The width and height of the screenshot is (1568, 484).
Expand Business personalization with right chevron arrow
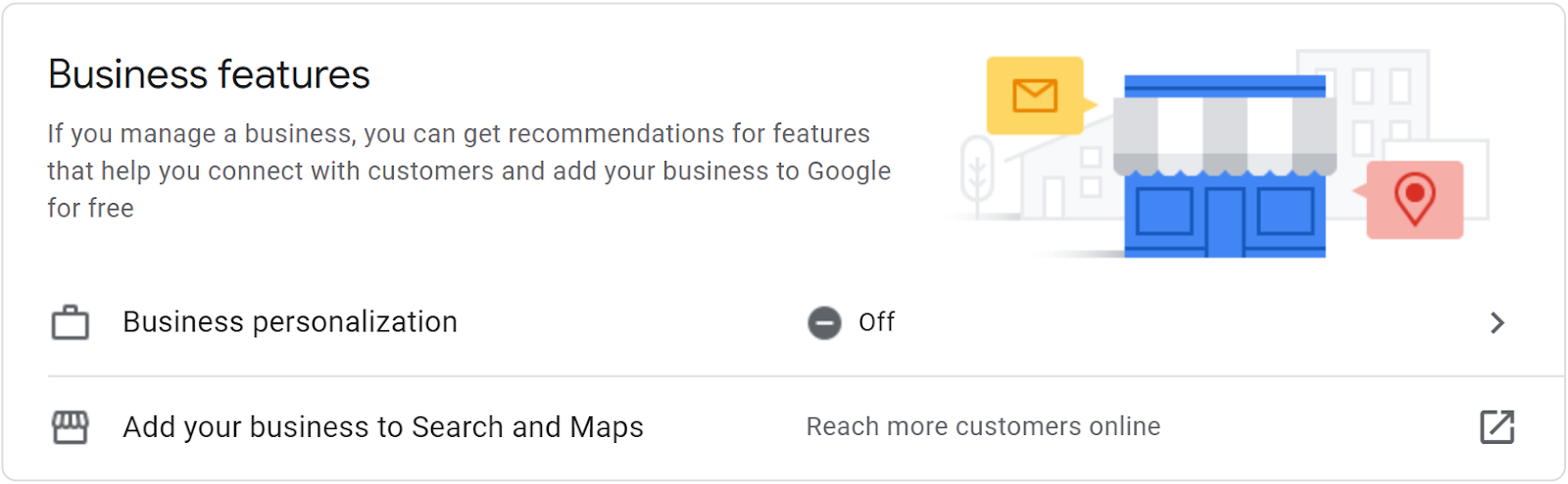tap(1496, 322)
